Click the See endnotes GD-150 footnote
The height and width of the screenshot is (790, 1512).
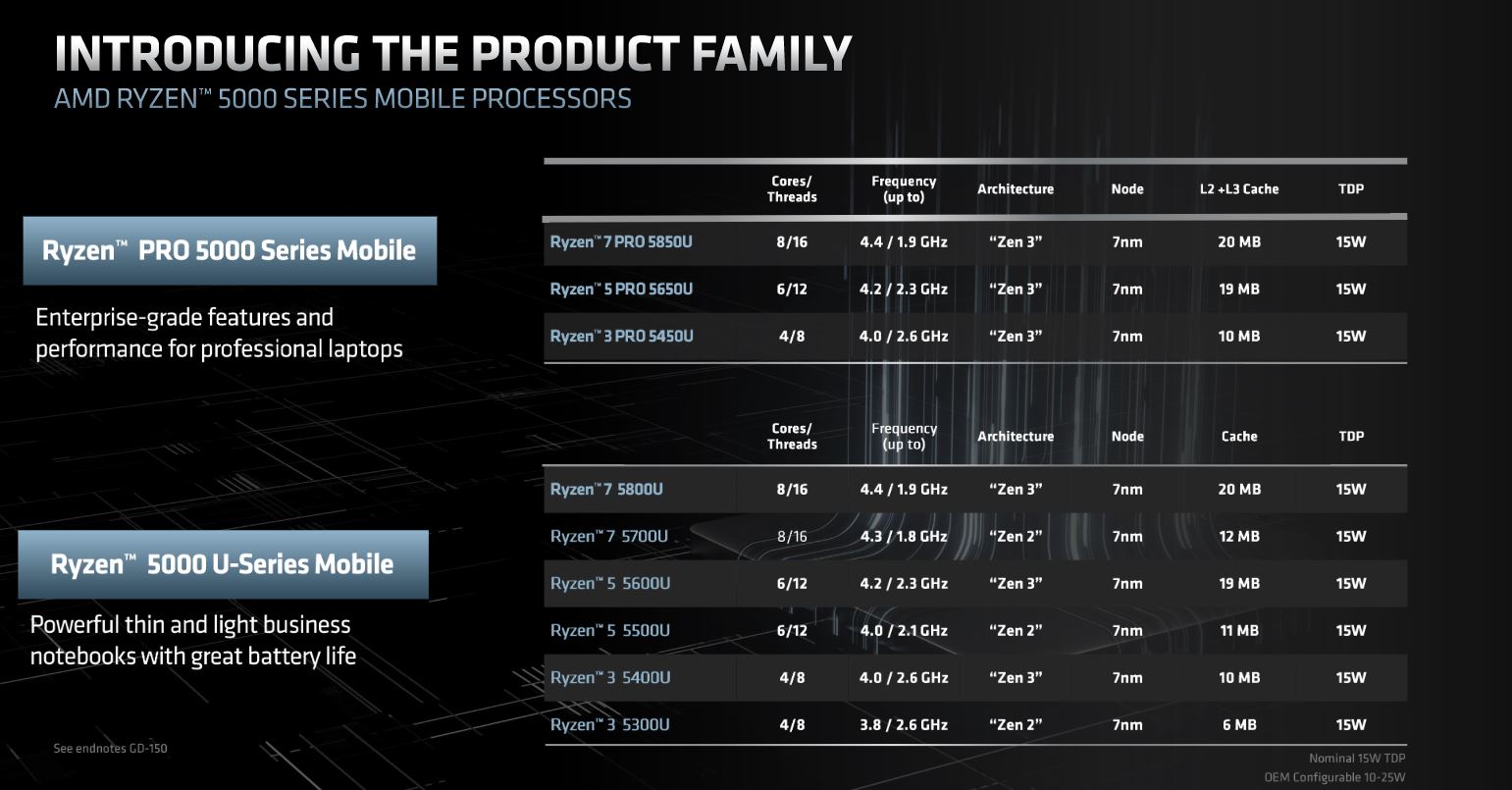110,748
